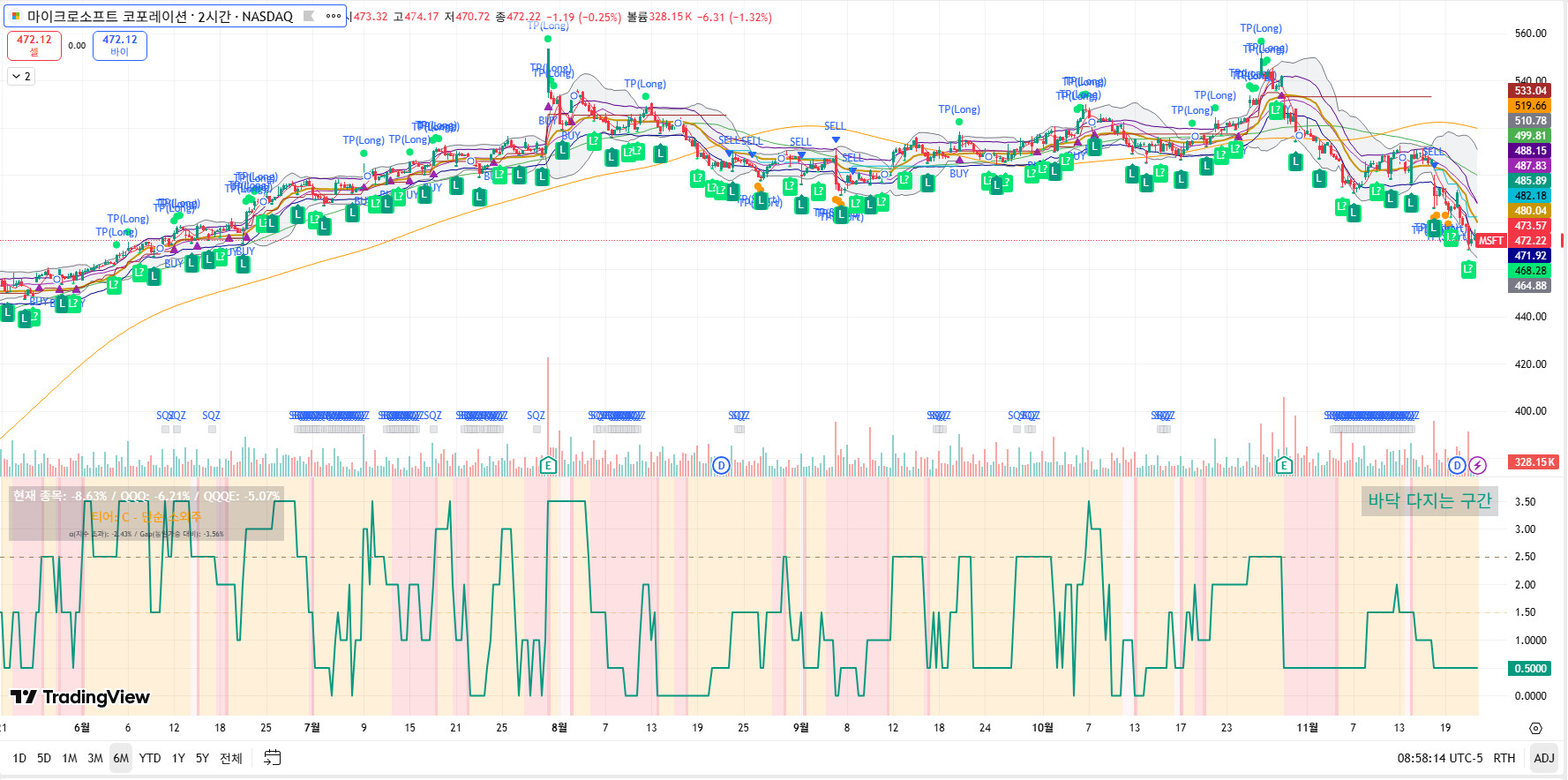This screenshot has height=780, width=1568.
Task: Click the 볼륨 328.15K reading in the legend
Action: pos(659,17)
